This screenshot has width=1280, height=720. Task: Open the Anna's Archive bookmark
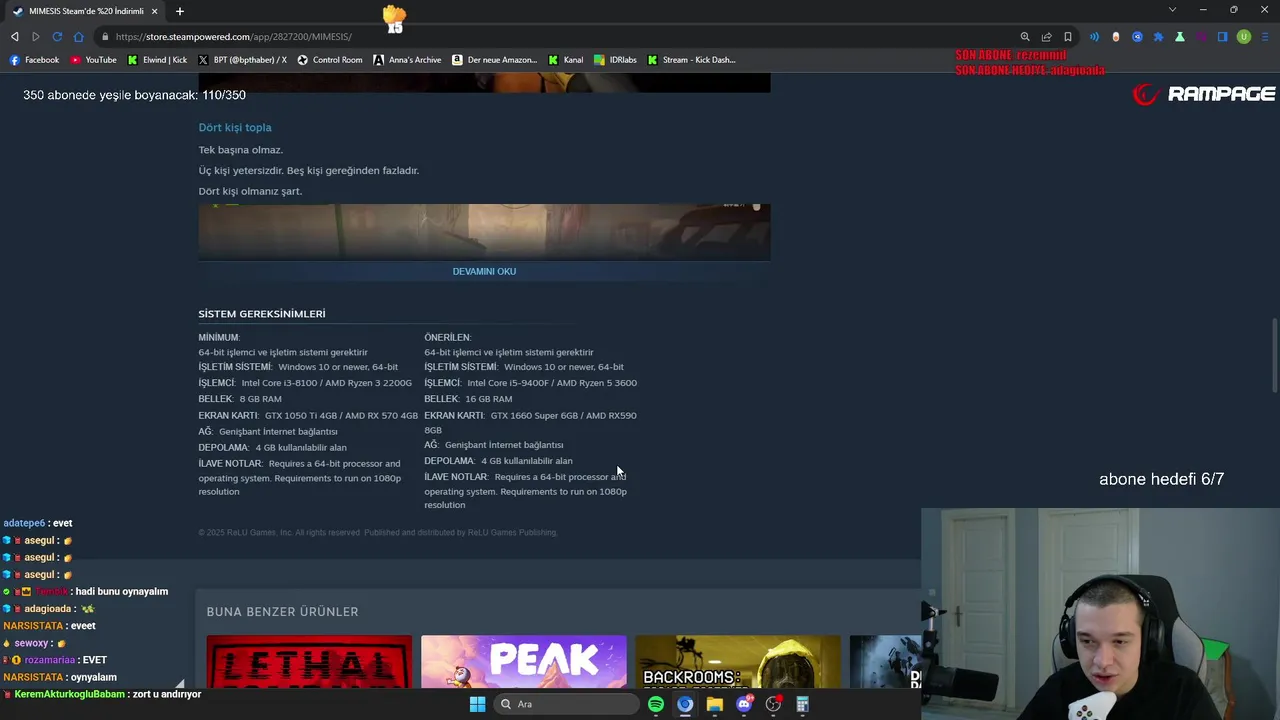(407, 60)
